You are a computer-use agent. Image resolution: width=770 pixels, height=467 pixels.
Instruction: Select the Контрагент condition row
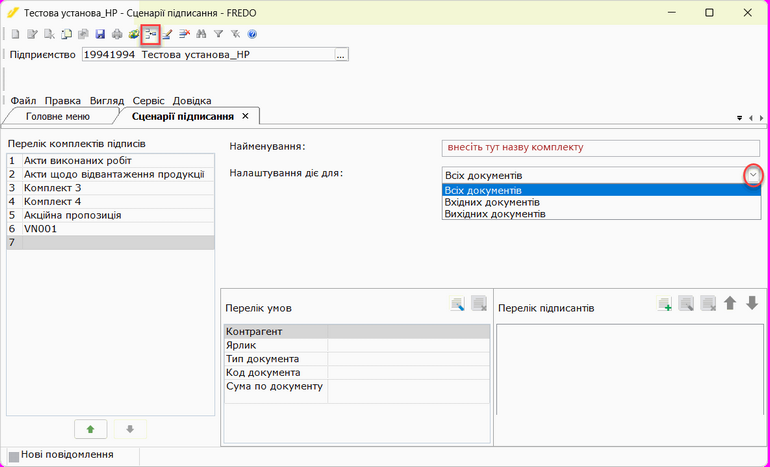pyautogui.click(x=357, y=331)
